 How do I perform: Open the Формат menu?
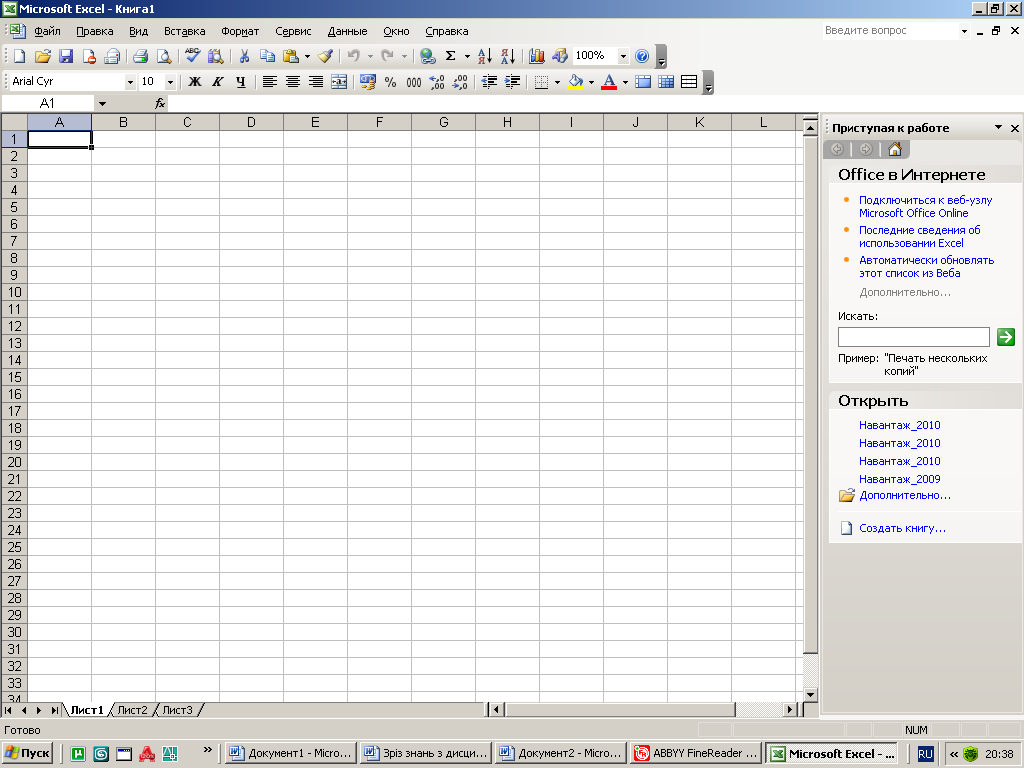pyautogui.click(x=240, y=31)
